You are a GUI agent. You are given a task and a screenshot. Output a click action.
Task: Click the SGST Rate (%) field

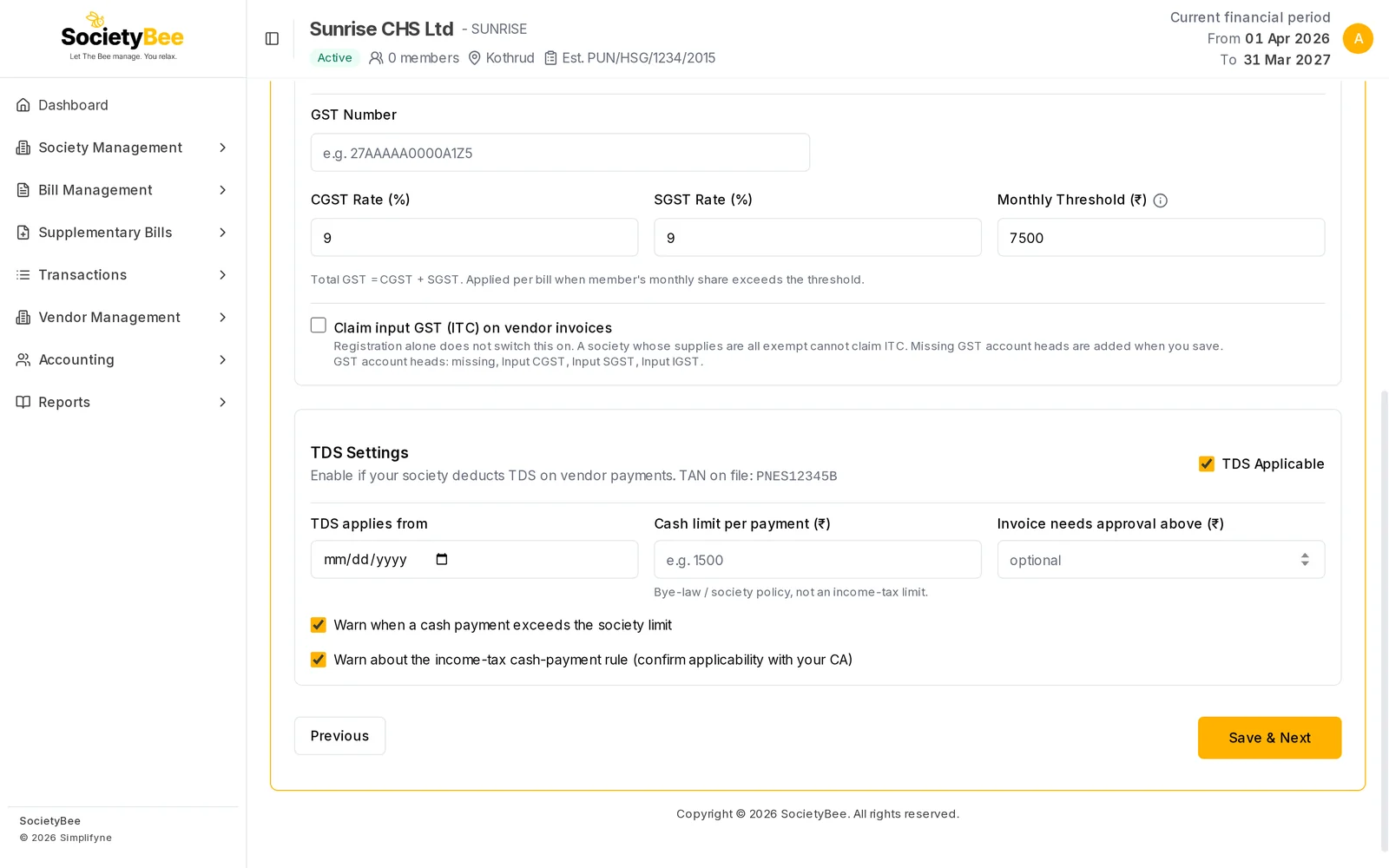click(818, 238)
